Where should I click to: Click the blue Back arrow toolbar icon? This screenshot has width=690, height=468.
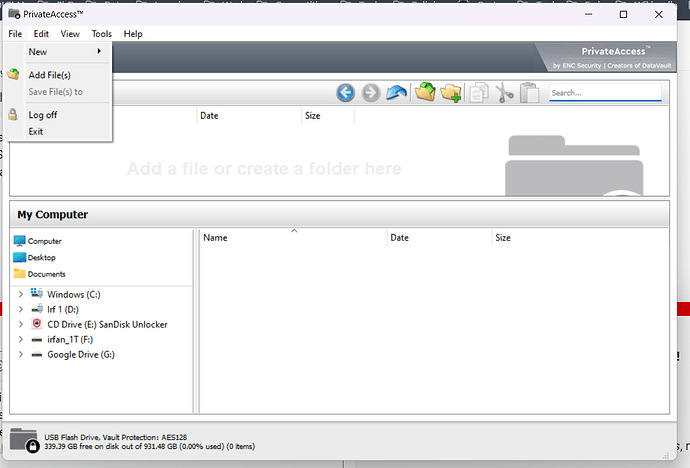click(345, 93)
